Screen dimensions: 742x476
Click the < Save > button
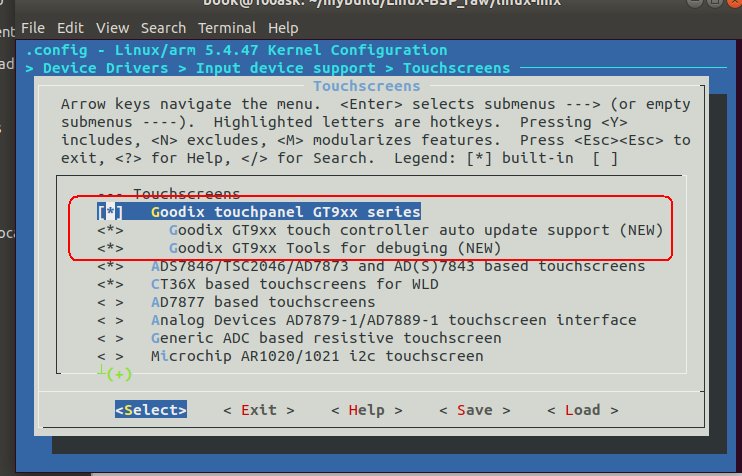tap(475, 410)
